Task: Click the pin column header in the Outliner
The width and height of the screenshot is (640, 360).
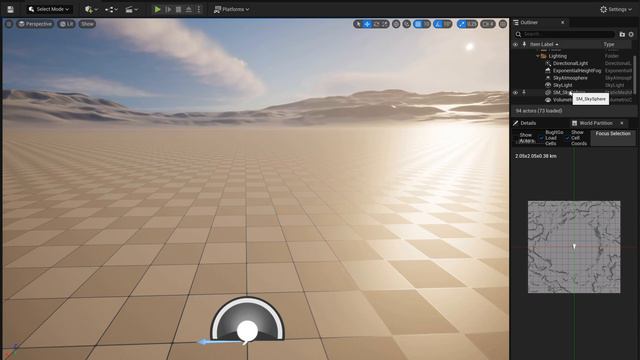Action: pyautogui.click(x=524, y=44)
